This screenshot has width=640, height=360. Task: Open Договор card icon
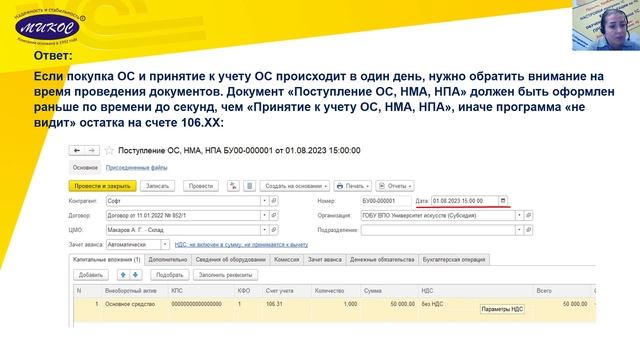tap(274, 215)
